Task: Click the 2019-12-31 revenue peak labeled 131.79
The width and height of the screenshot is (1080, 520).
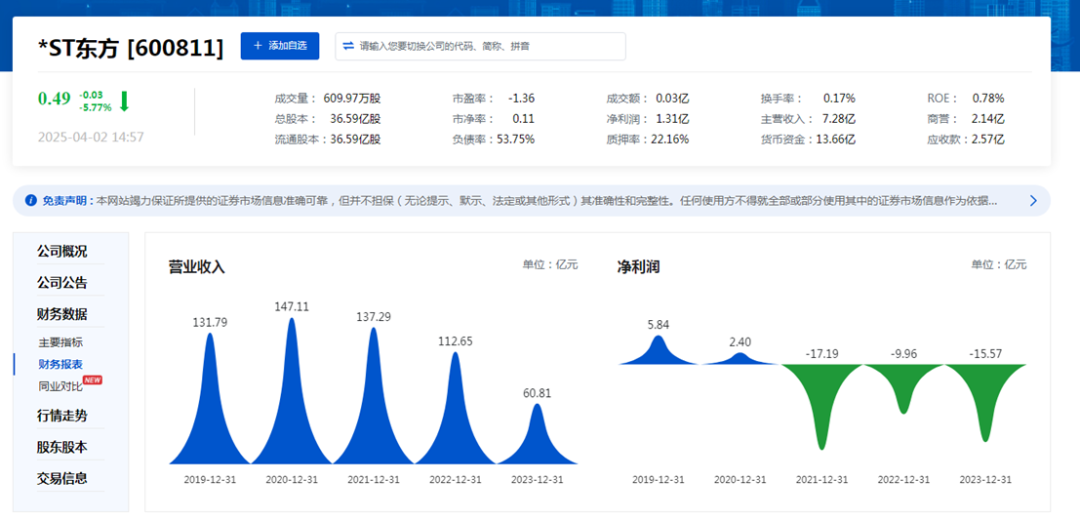Action: coord(209,398)
